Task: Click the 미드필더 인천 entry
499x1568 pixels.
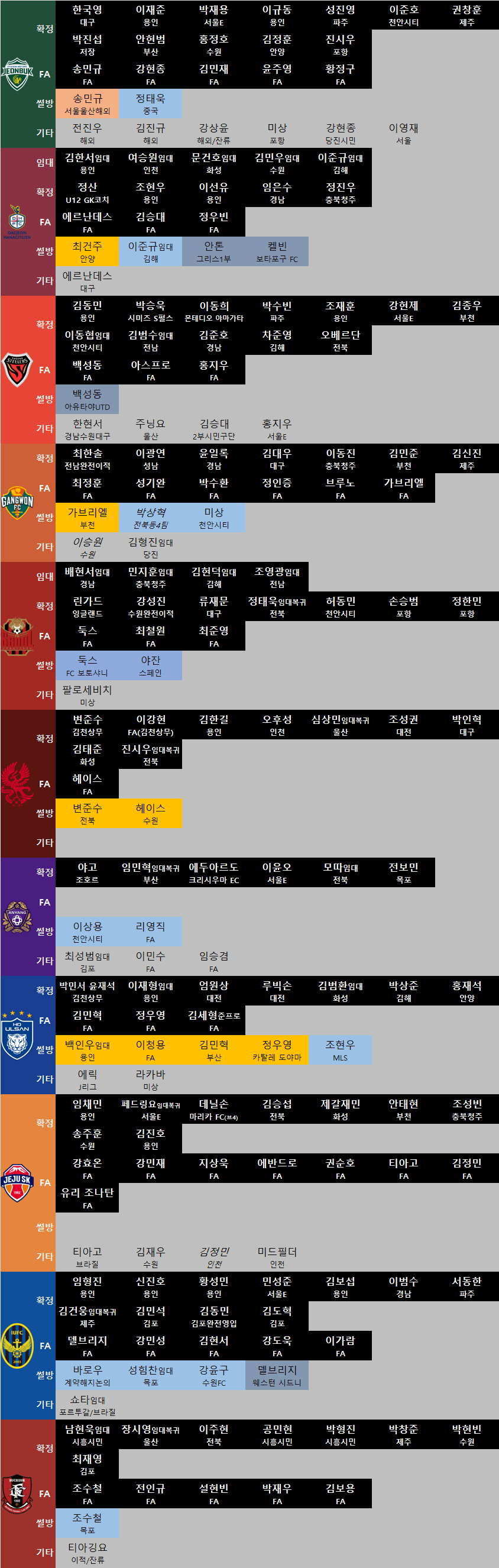Action: coord(277,1257)
